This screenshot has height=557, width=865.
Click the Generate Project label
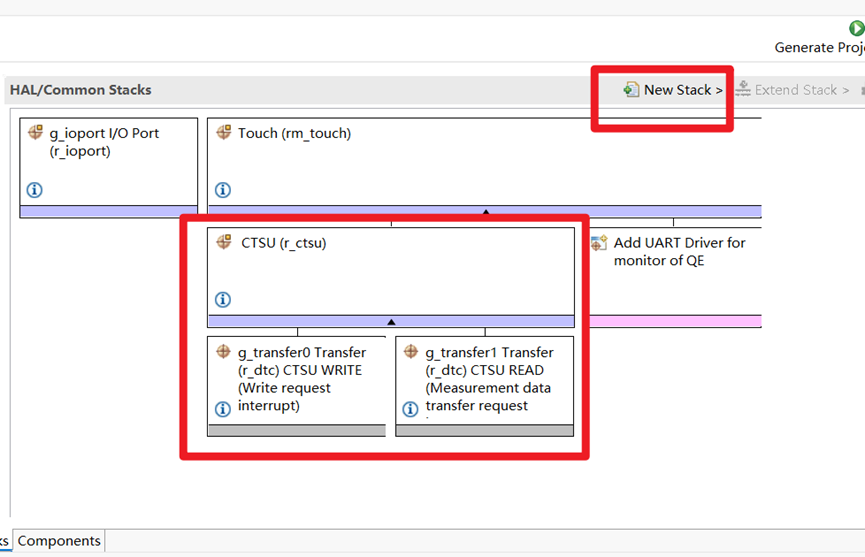click(x=819, y=47)
